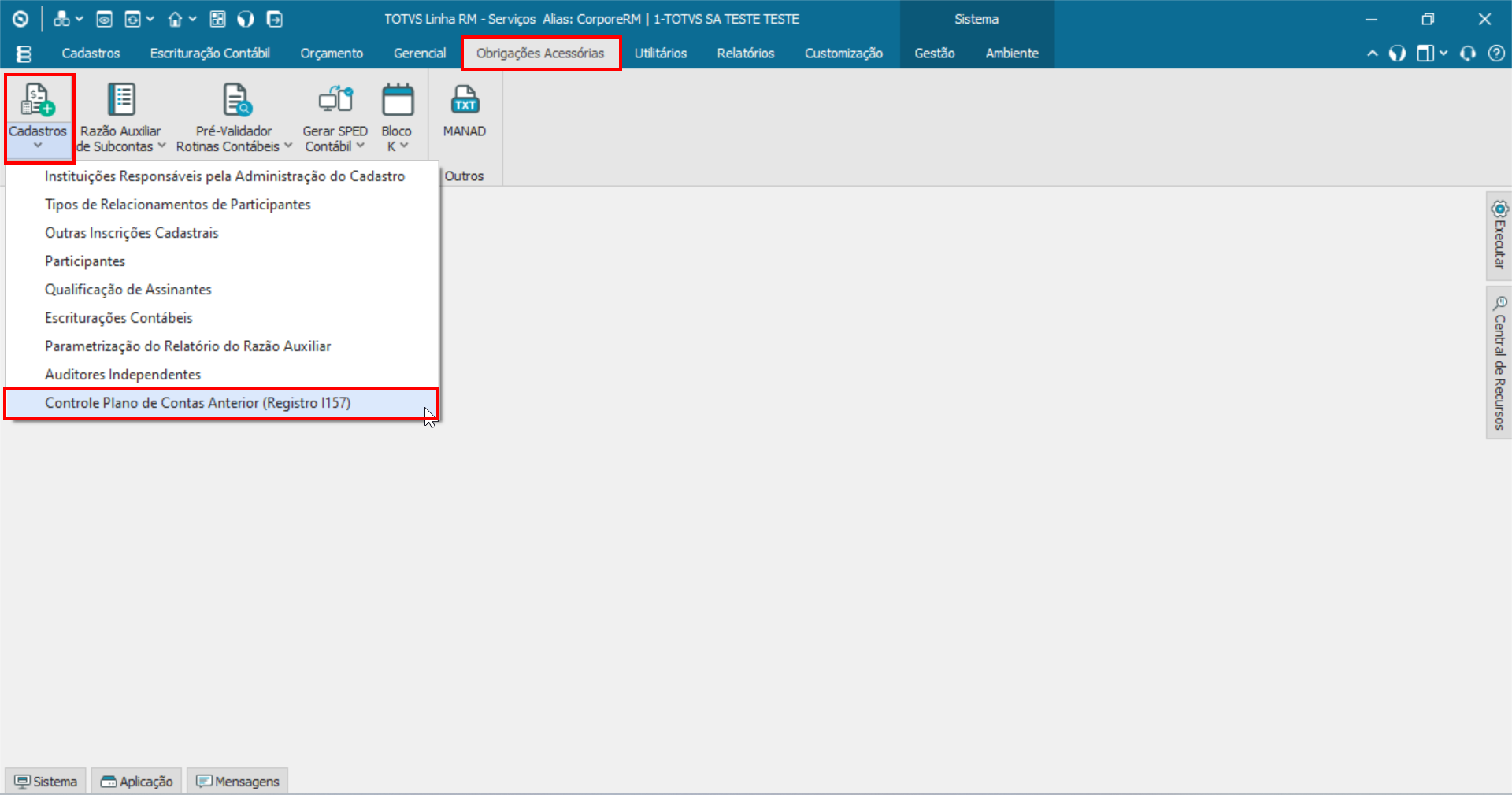Image resolution: width=1512 pixels, height=795 pixels.
Task: Click Pré-Validador Rotinas Contábeis icon
Action: (x=236, y=100)
